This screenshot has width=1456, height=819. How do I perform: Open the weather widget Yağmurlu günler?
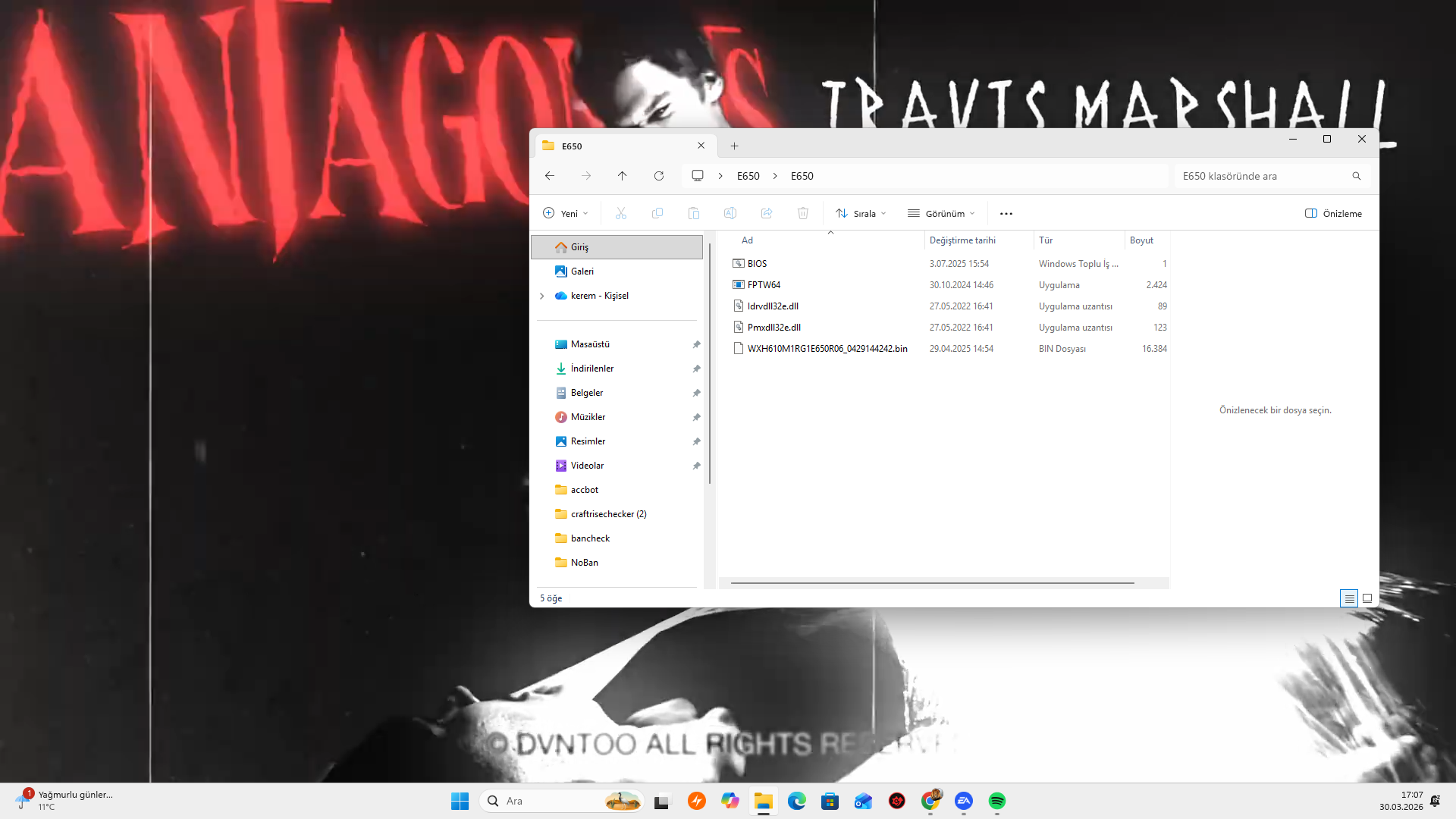[64, 801]
